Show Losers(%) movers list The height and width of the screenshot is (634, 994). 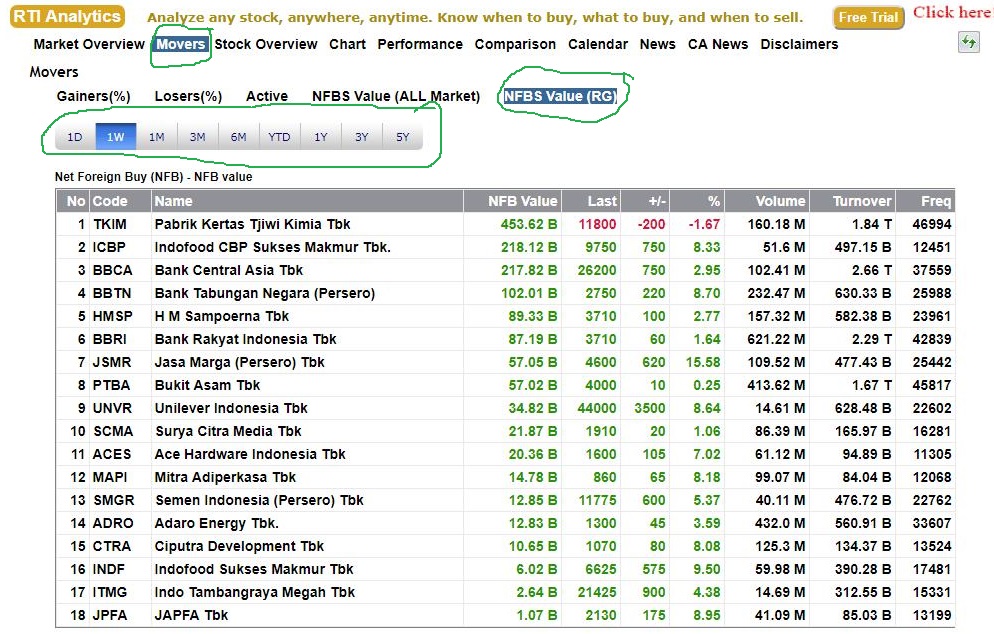pos(188,96)
